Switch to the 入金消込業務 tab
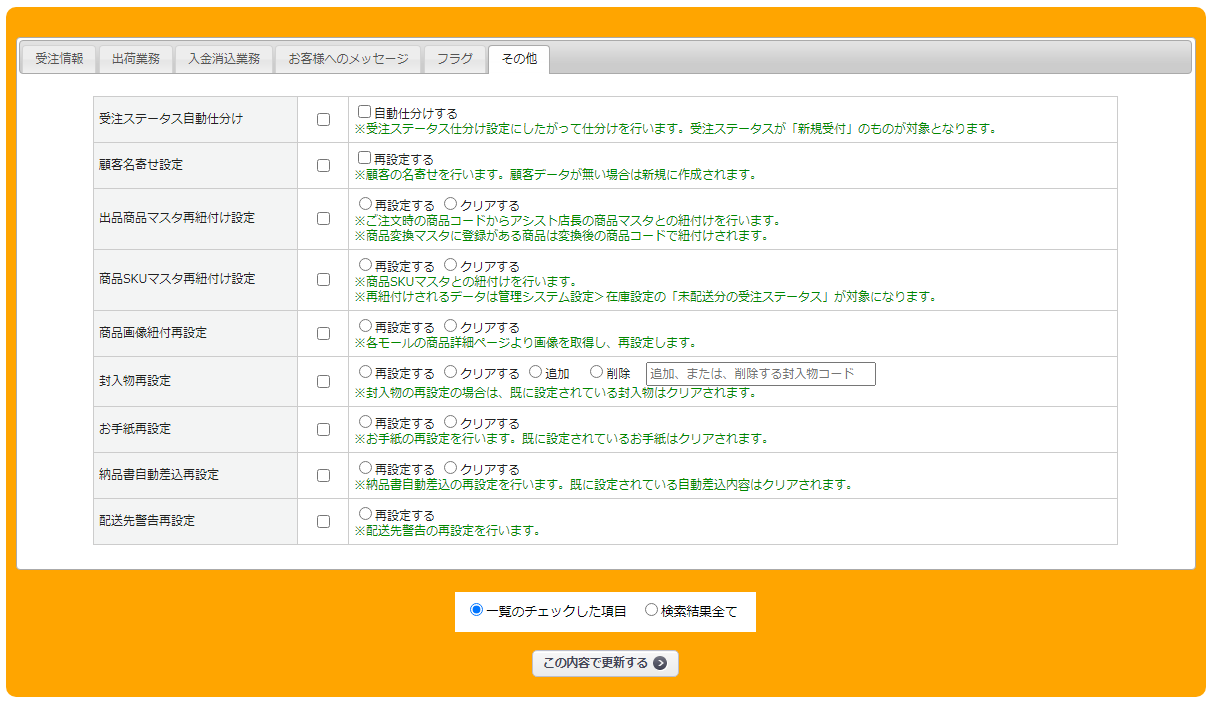Viewport: 1215px width, 705px height. tap(224, 59)
